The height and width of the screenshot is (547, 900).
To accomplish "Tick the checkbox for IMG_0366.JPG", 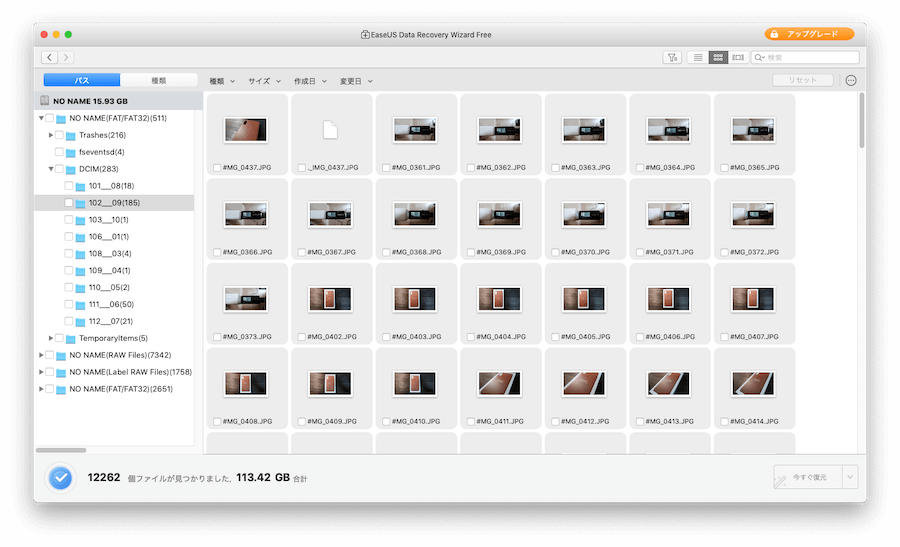I will [217, 252].
